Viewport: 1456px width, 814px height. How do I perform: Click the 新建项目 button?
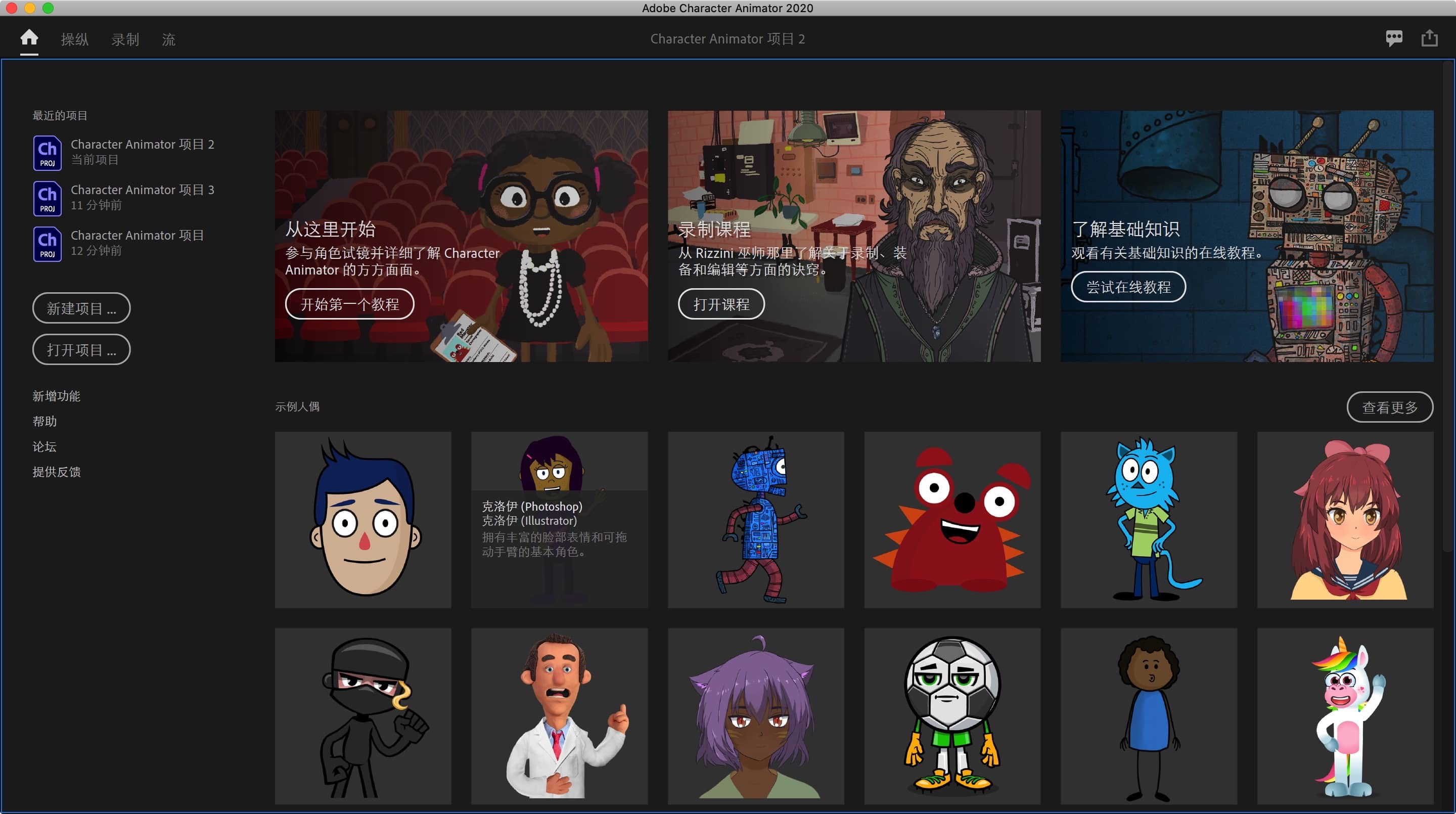click(81, 308)
